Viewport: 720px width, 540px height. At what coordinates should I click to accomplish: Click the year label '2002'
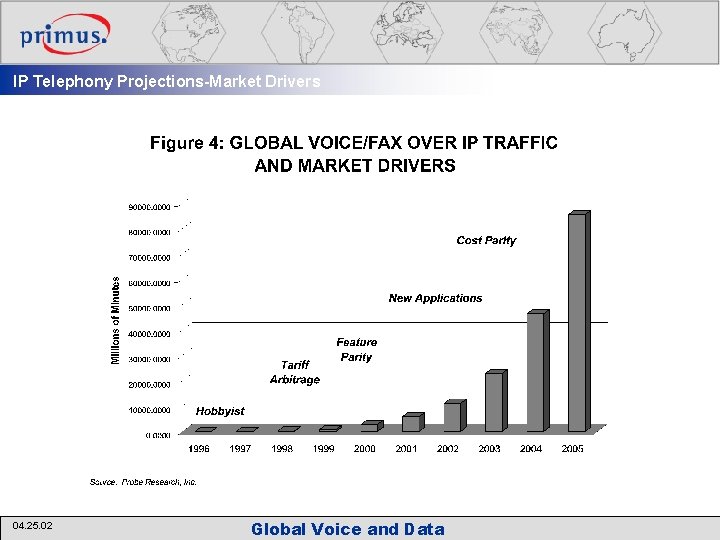coord(447,449)
